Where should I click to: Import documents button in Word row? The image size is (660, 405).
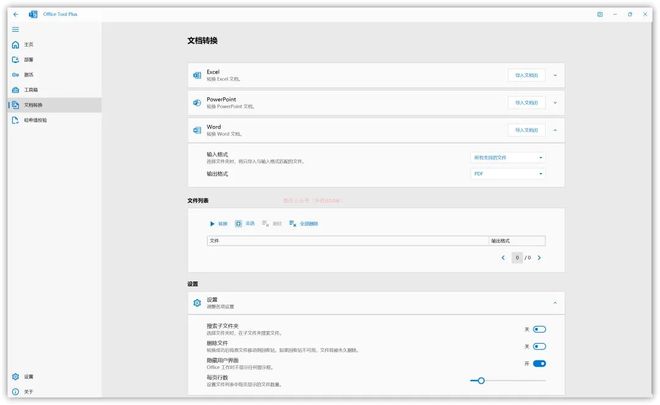[527, 131]
